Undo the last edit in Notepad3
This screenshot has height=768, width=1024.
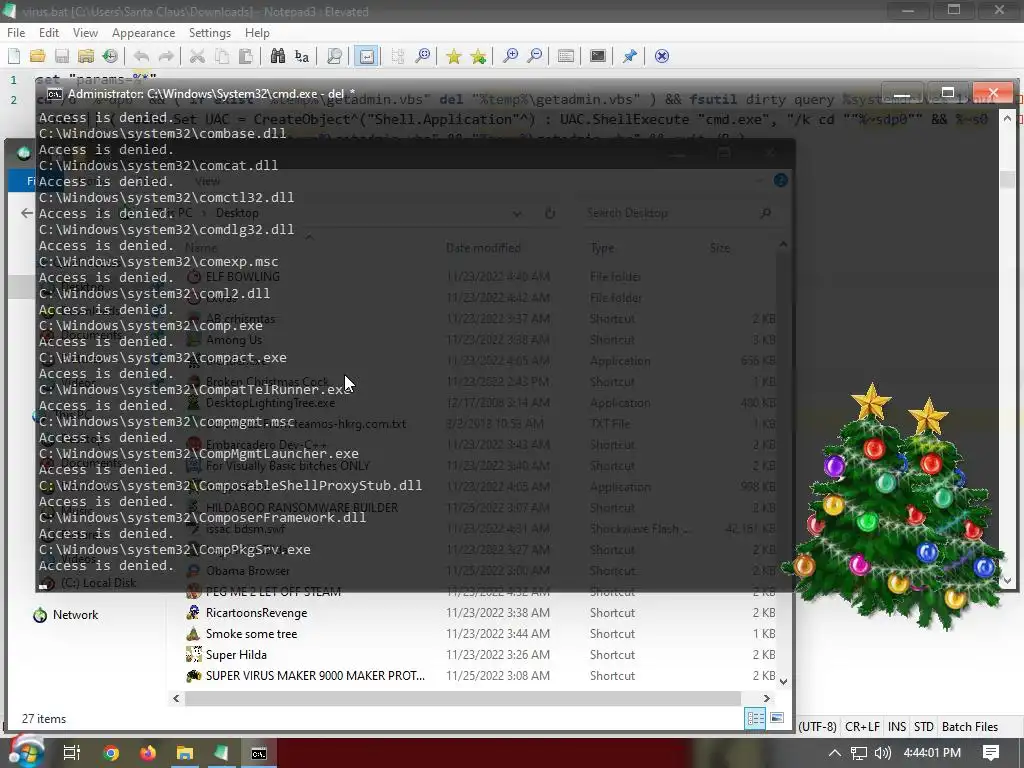pyautogui.click(x=141, y=56)
